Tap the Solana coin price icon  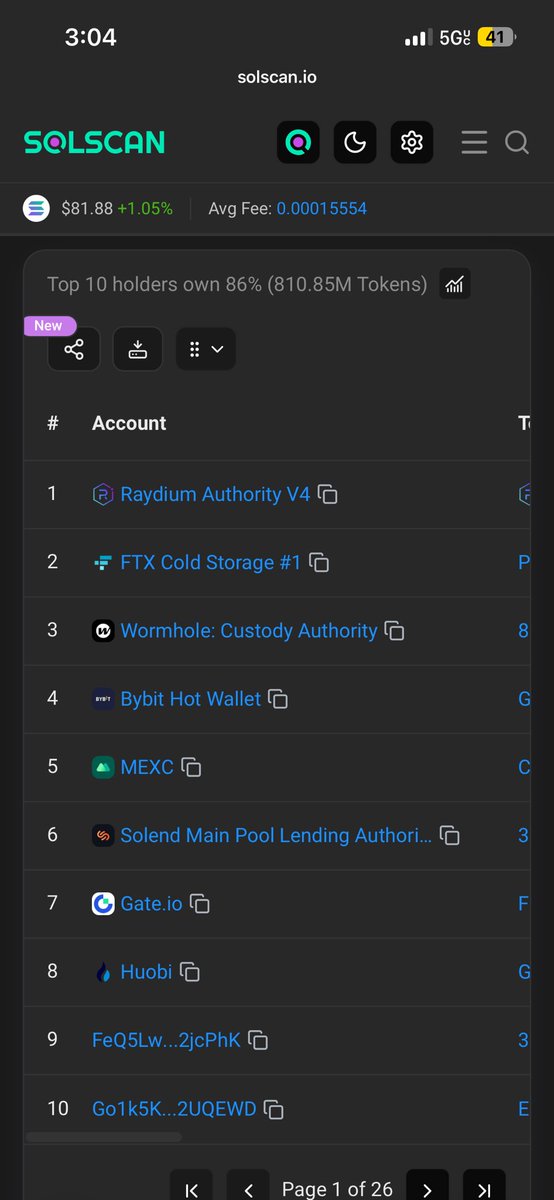tap(37, 209)
